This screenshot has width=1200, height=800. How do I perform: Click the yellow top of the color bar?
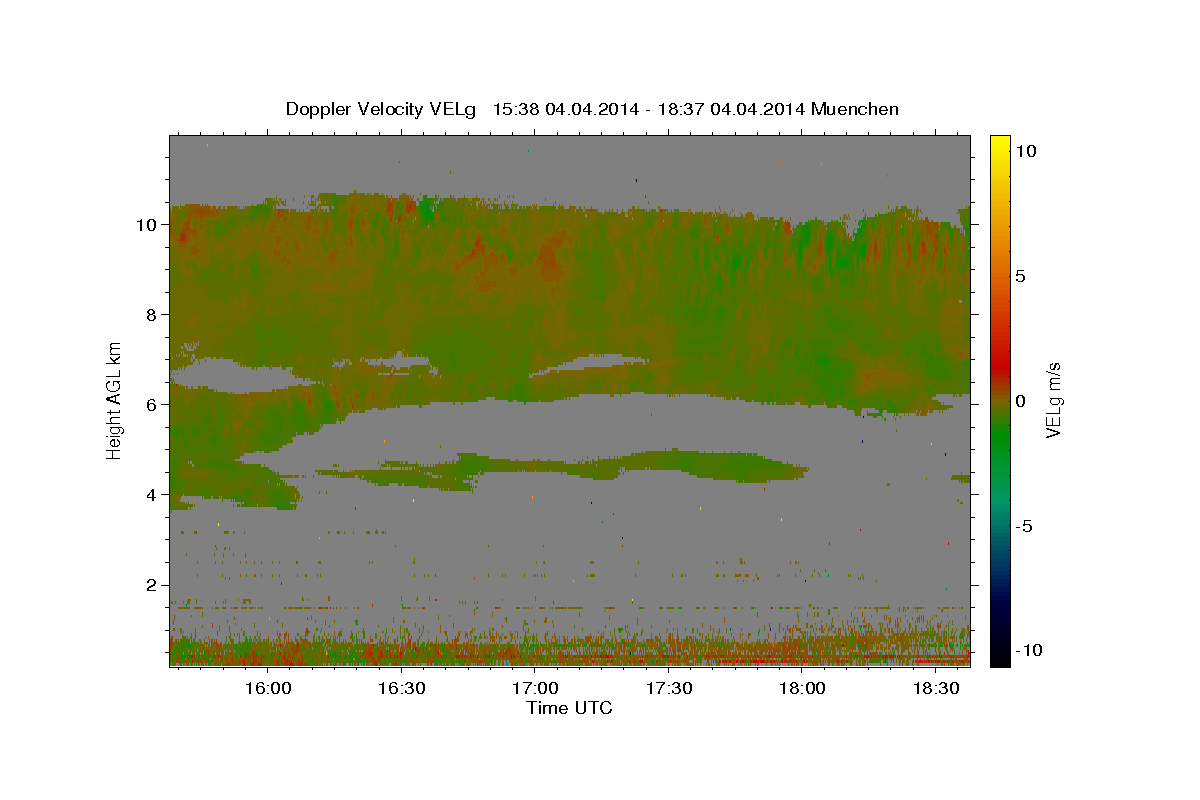point(999,140)
